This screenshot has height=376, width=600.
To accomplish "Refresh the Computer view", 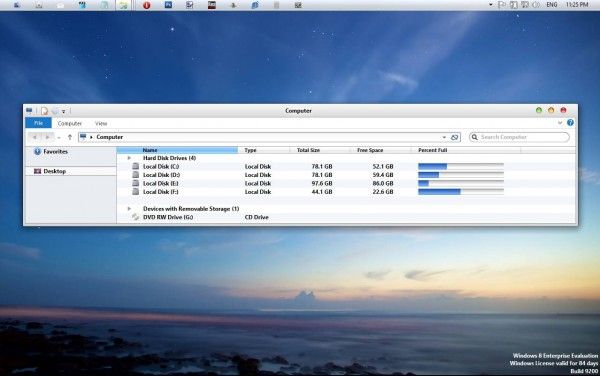I will pyautogui.click(x=455, y=137).
